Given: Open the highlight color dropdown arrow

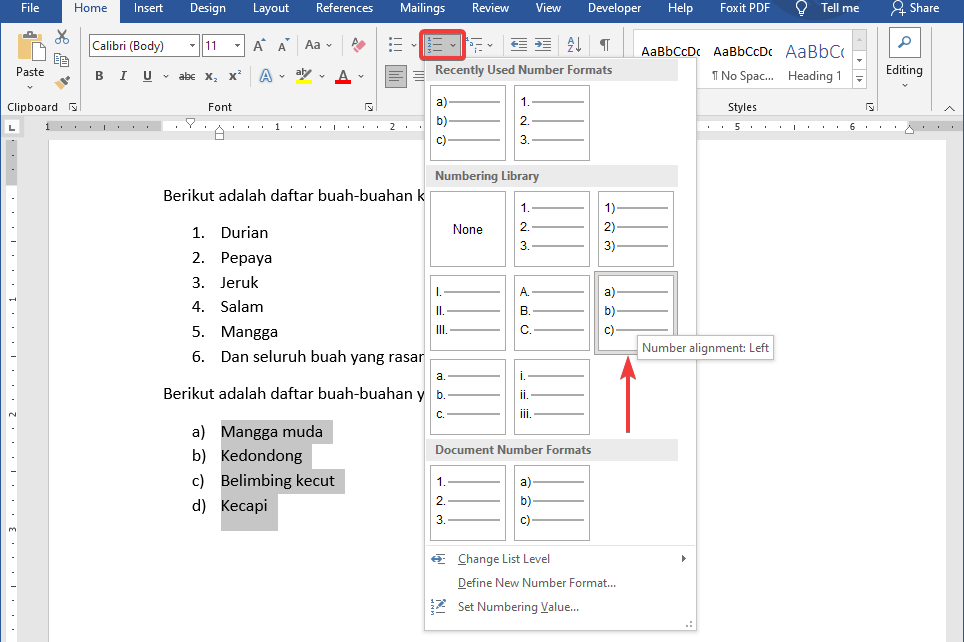Looking at the screenshot, I should pos(322,76).
